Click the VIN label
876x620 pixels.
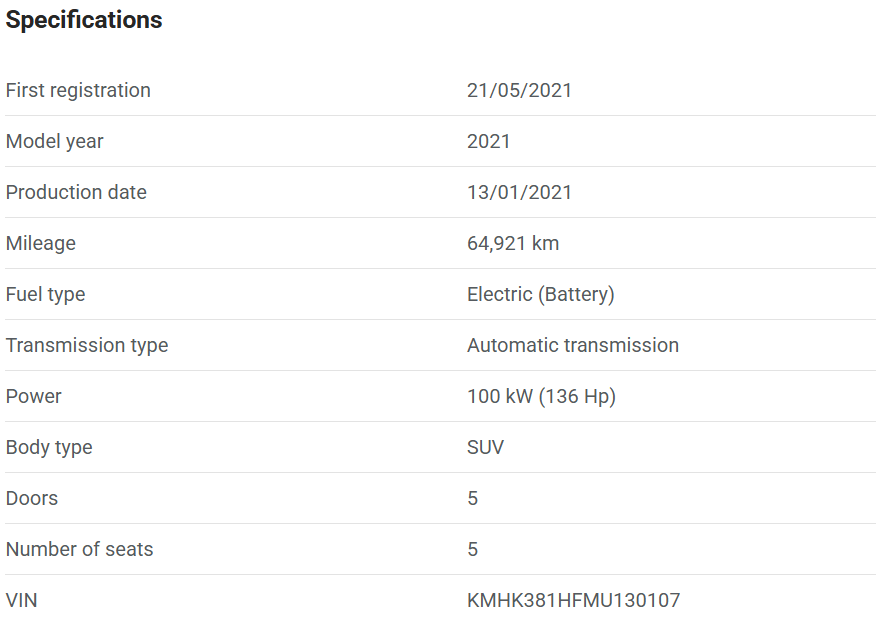click(x=22, y=600)
